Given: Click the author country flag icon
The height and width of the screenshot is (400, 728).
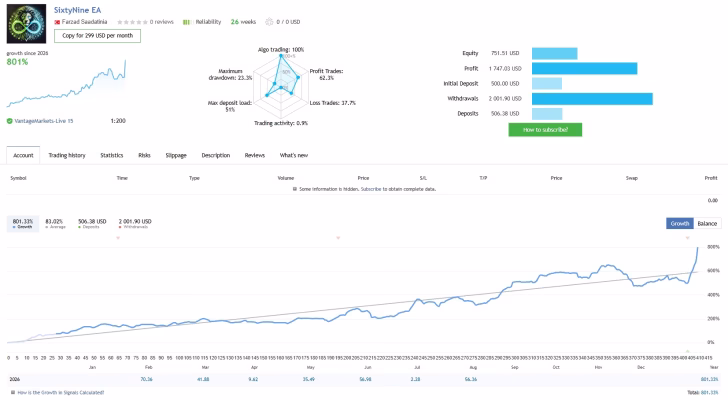Looking at the screenshot, I should point(57,22).
